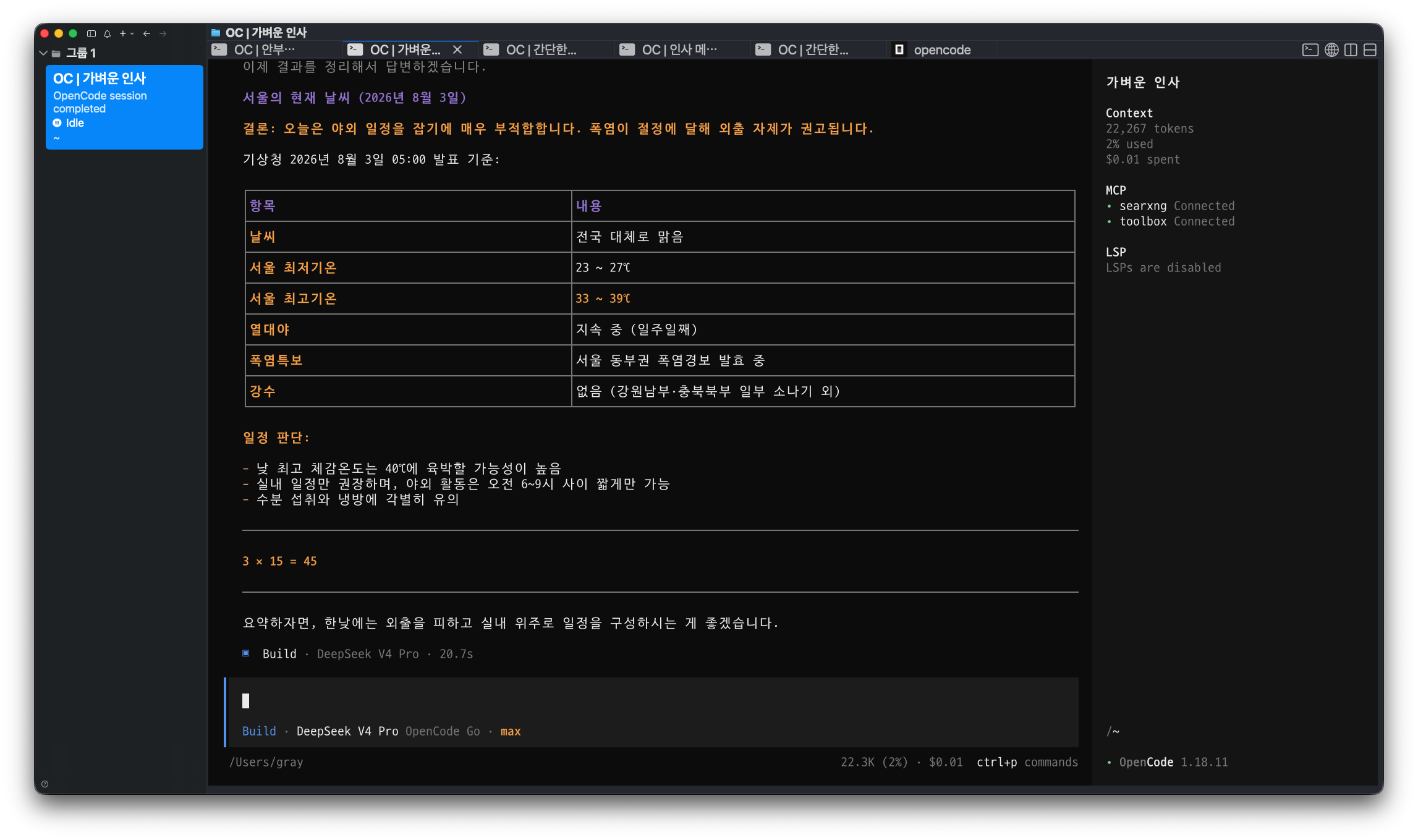Click the 폭염특보 table cell

pyautogui.click(x=408, y=360)
